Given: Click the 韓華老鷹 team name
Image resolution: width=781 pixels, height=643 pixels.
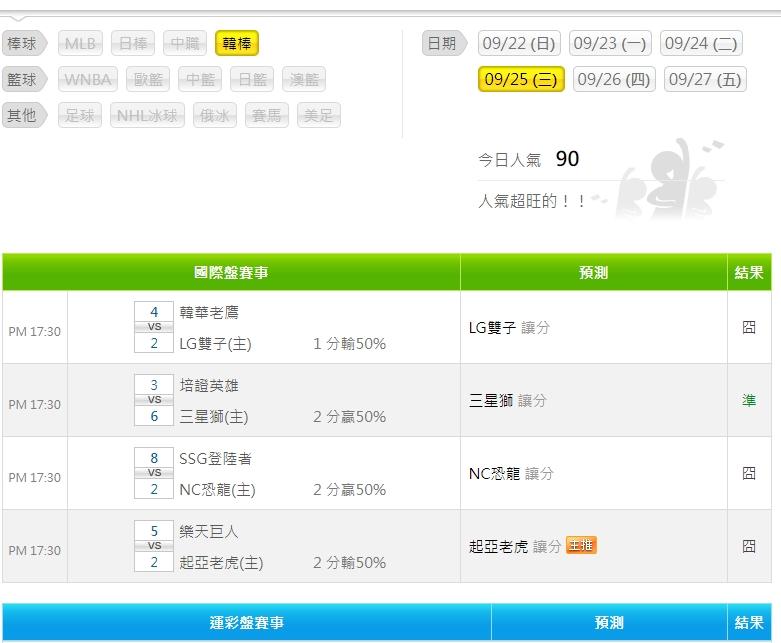Looking at the screenshot, I should (x=209, y=312).
